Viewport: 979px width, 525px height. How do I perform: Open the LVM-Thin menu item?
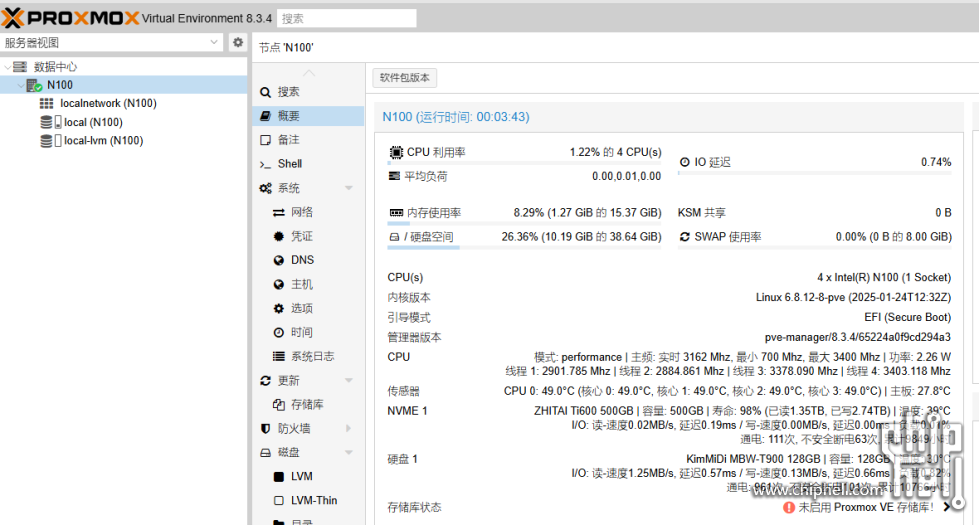[308, 501]
